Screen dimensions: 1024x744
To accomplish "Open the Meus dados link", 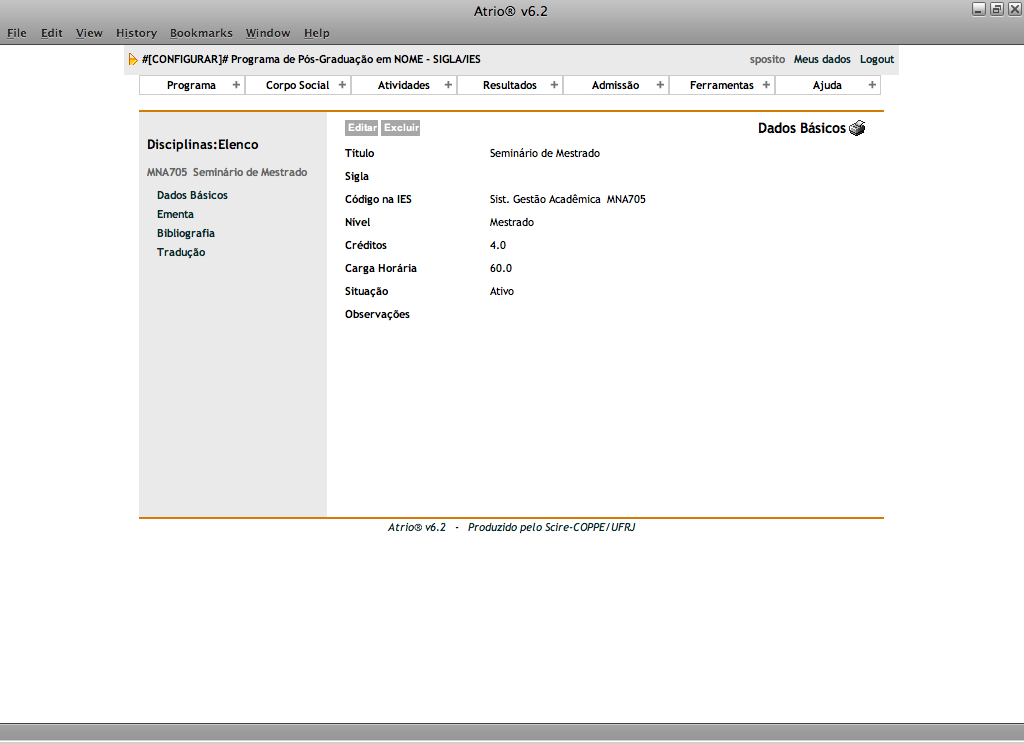I will (x=821, y=60).
